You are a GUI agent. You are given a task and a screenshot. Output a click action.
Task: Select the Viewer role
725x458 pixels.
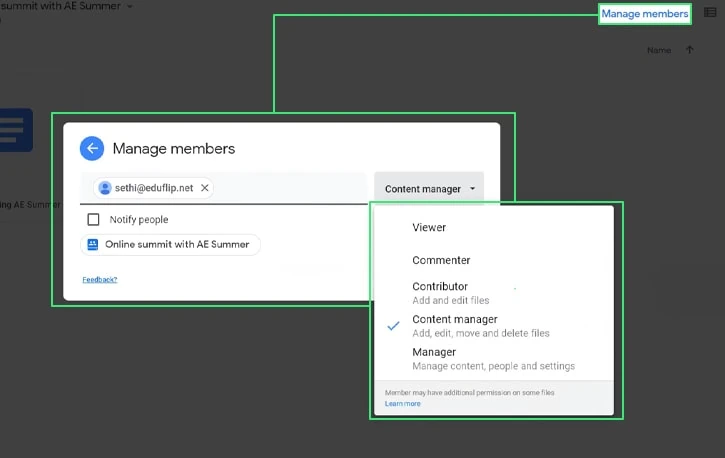pos(494,227)
